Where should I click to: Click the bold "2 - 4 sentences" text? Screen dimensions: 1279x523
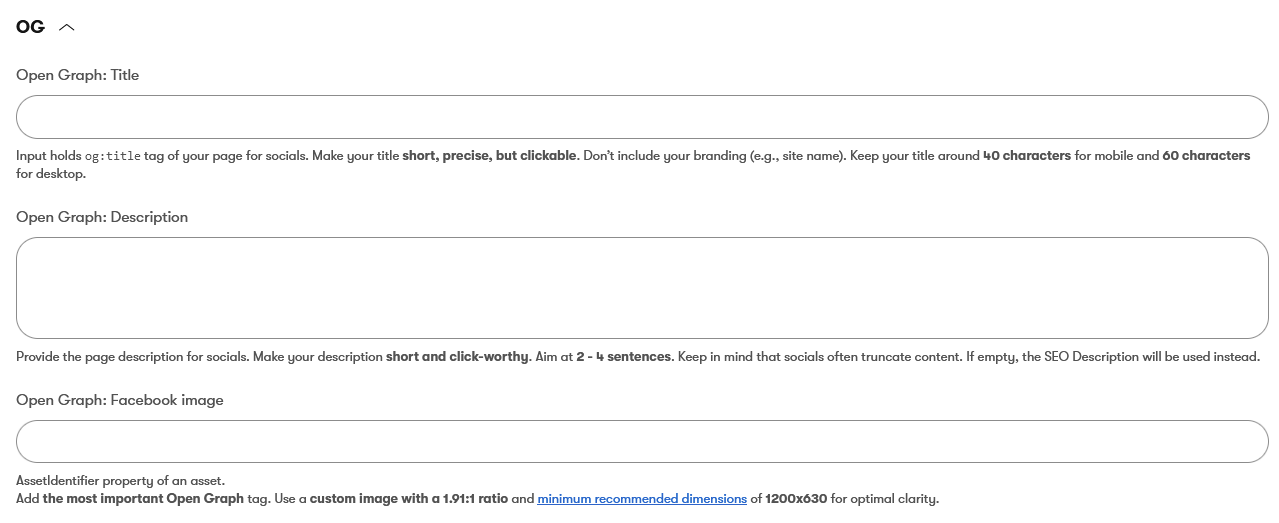(x=623, y=357)
